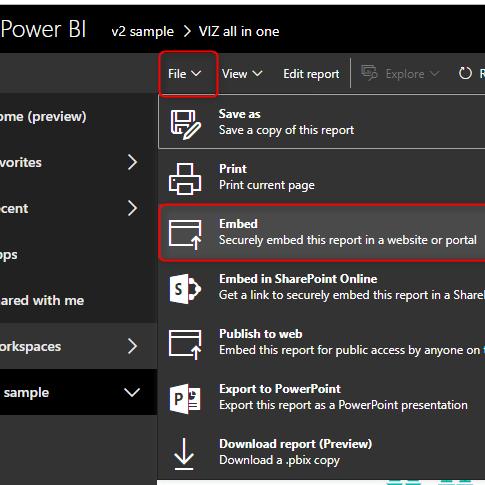Click v2 sample breadcrumb link
485x485 pixels.
coord(143,31)
